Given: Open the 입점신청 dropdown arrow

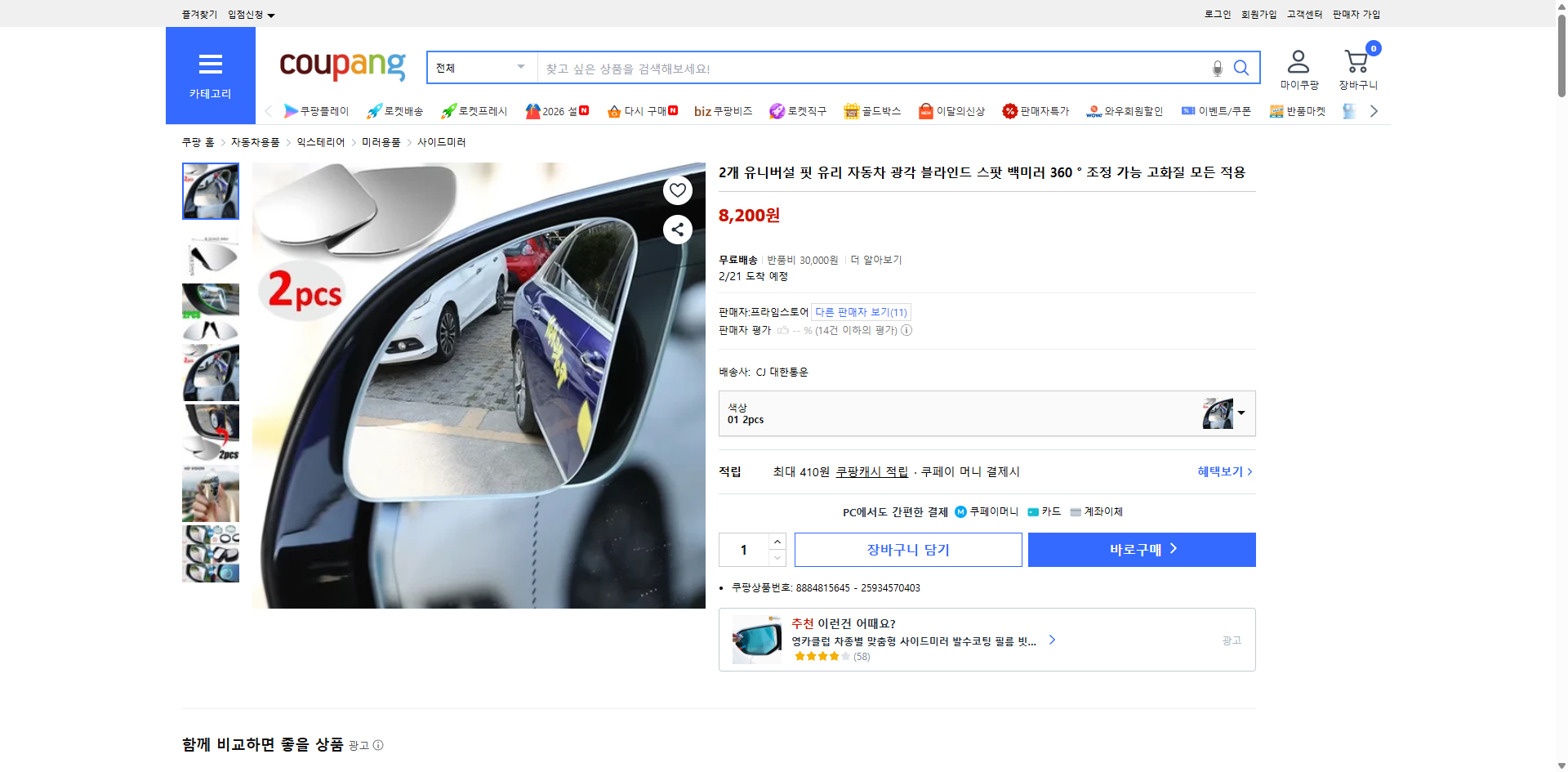Looking at the screenshot, I should 272,14.
